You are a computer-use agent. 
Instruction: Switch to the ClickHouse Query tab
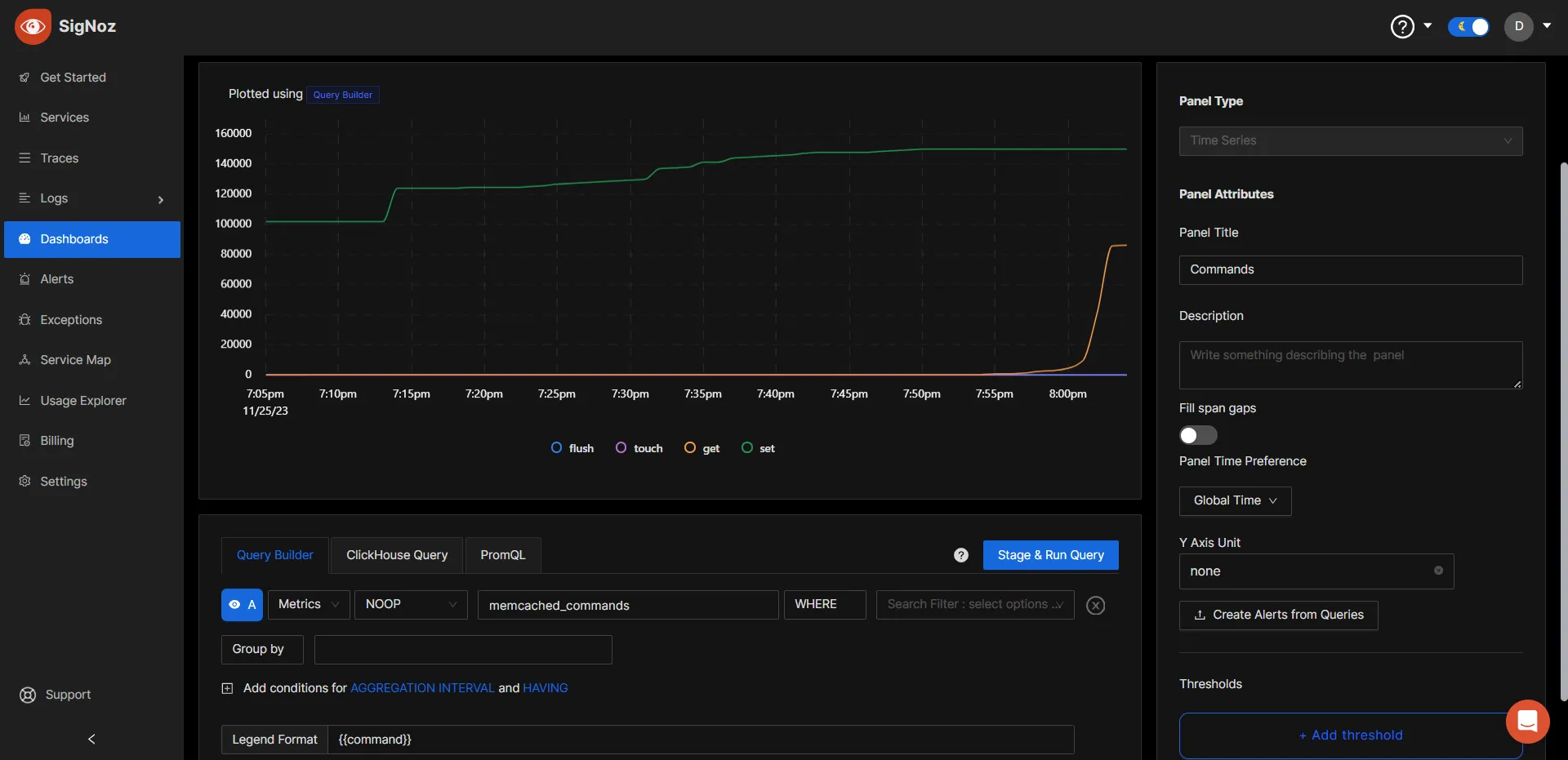tap(397, 555)
